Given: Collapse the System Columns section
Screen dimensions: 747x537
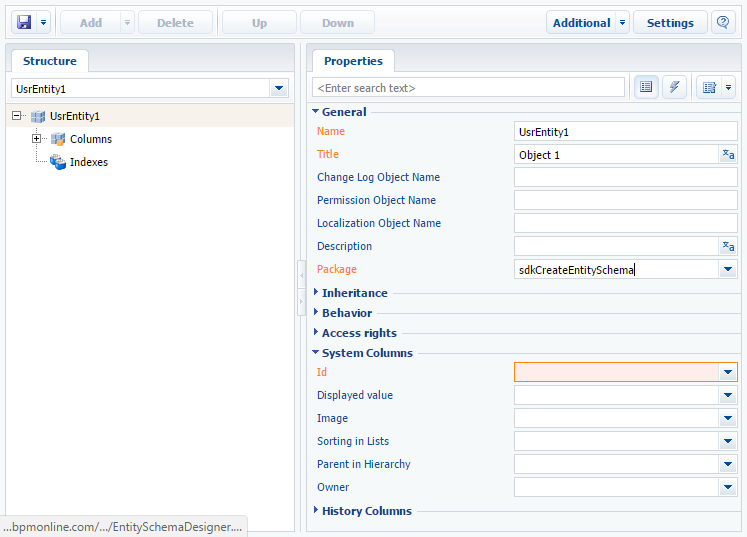Looking at the screenshot, I should [x=315, y=352].
